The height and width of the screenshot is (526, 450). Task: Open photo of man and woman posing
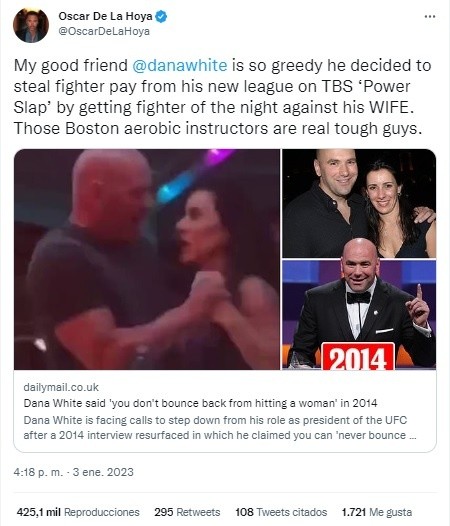point(359,203)
